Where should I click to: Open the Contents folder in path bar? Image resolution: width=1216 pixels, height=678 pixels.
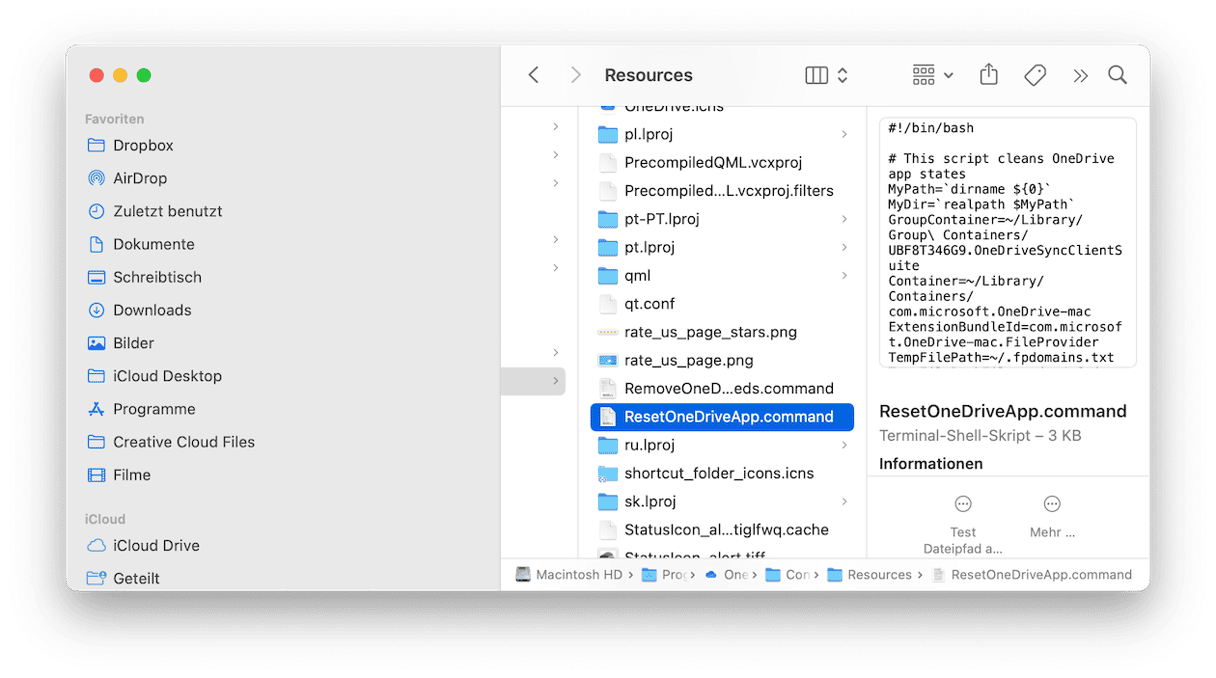(x=788, y=575)
